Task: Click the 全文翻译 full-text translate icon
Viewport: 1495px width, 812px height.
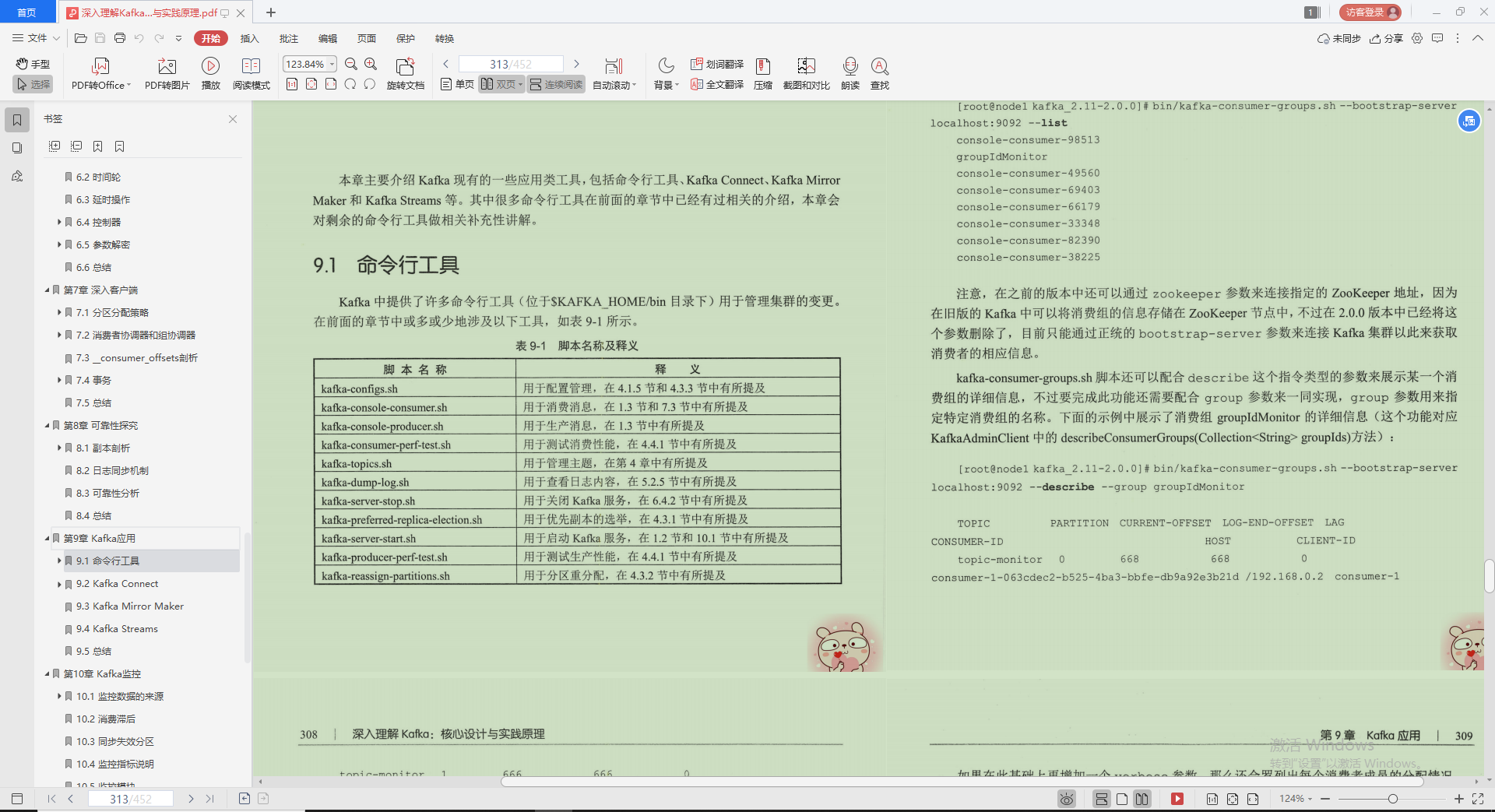Action: point(715,84)
